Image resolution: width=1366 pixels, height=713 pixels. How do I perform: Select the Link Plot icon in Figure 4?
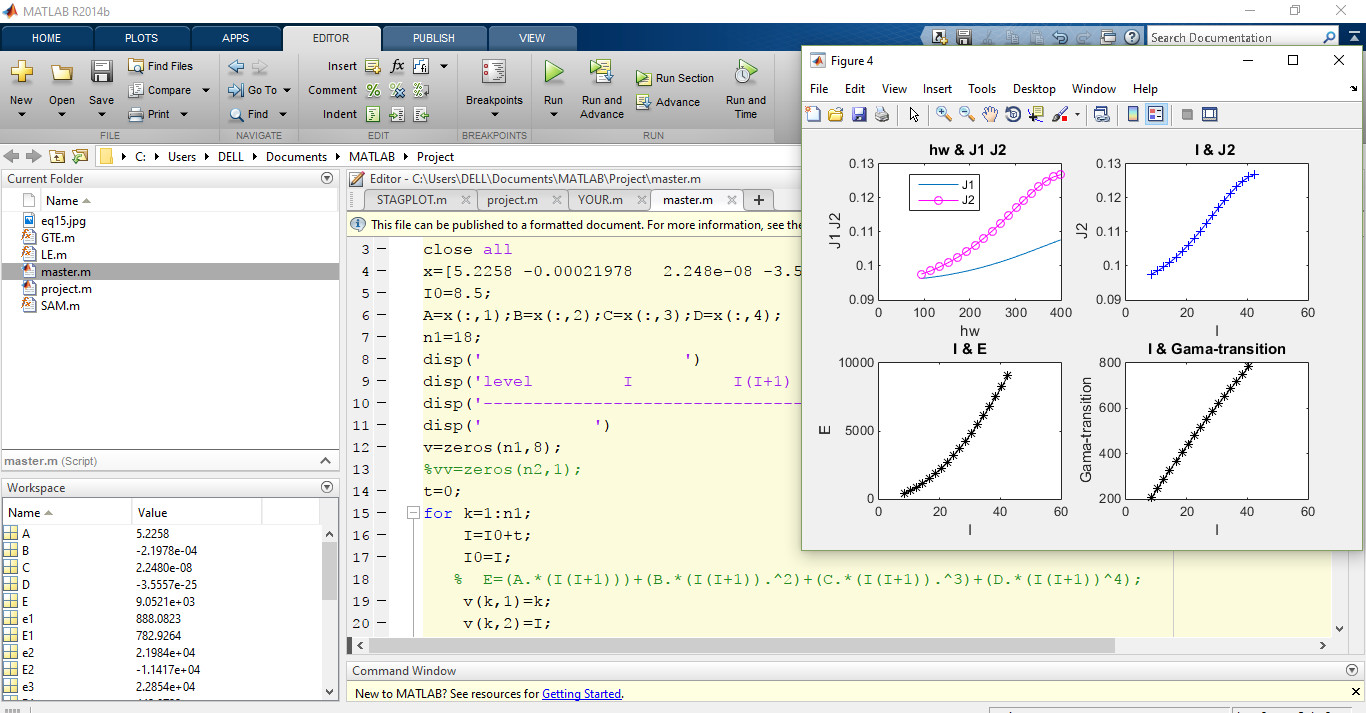tap(1101, 114)
